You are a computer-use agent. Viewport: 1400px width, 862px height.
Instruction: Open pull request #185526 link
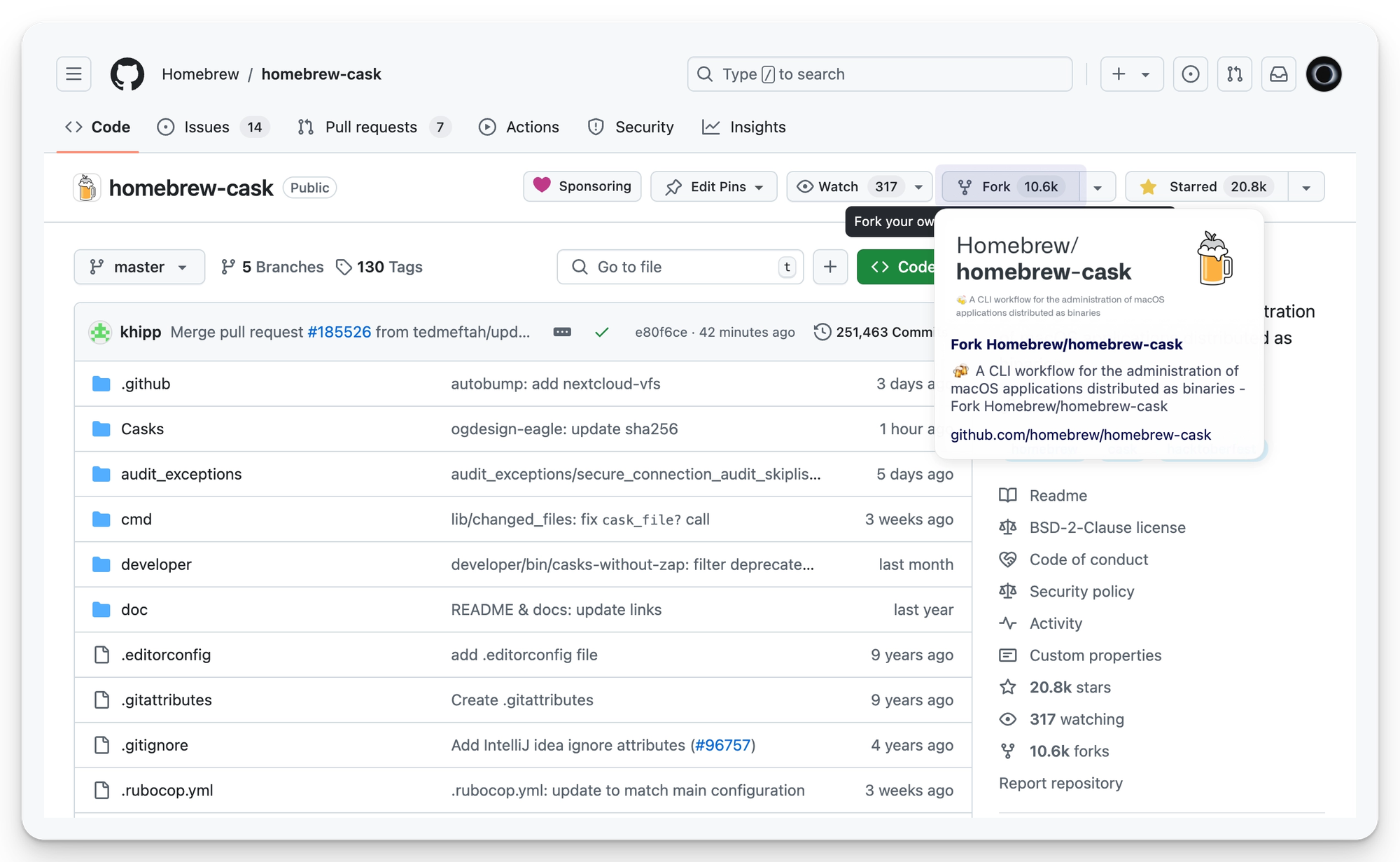pyautogui.click(x=339, y=332)
